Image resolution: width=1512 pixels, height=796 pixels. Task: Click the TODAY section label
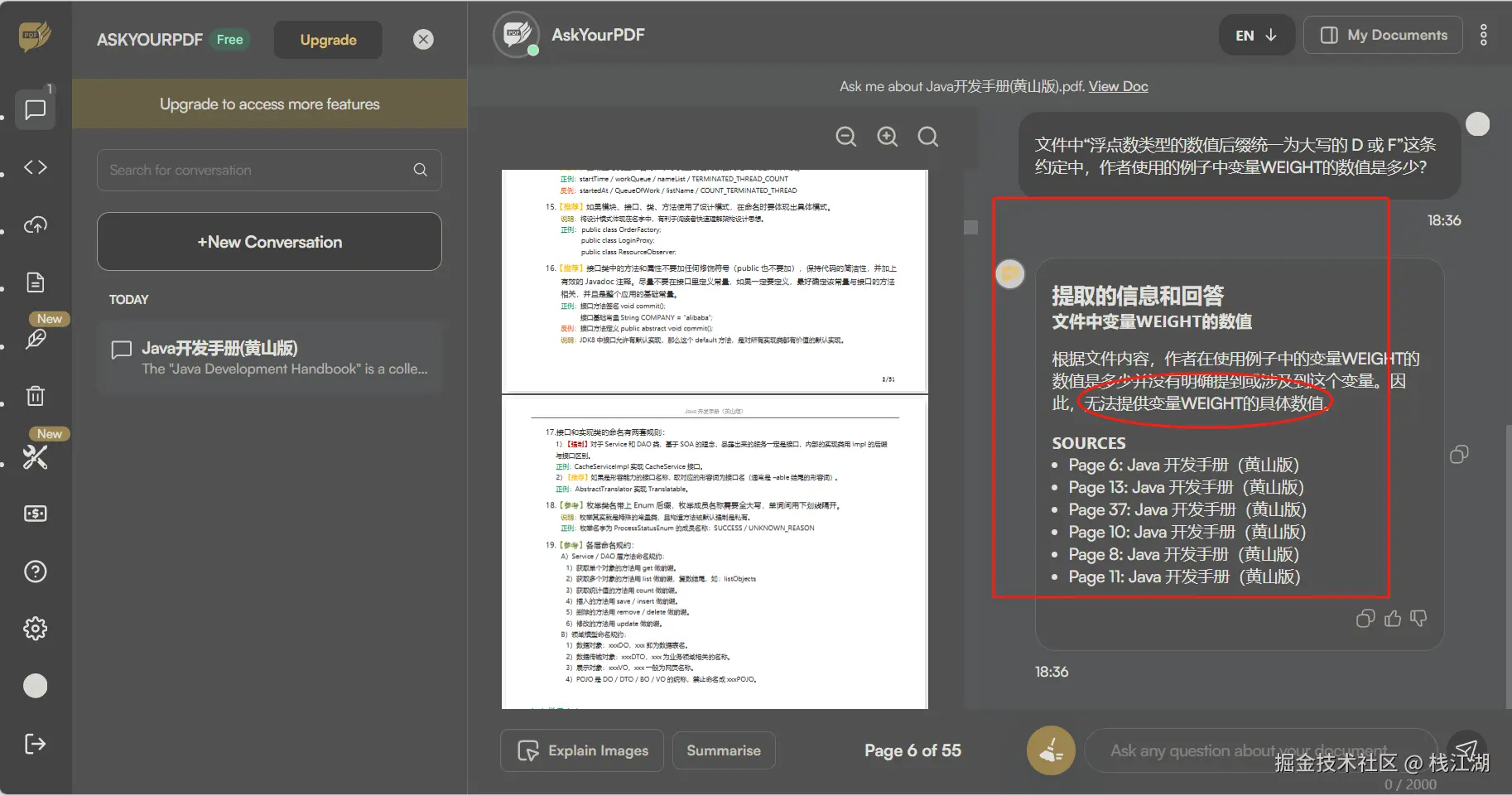(x=129, y=299)
